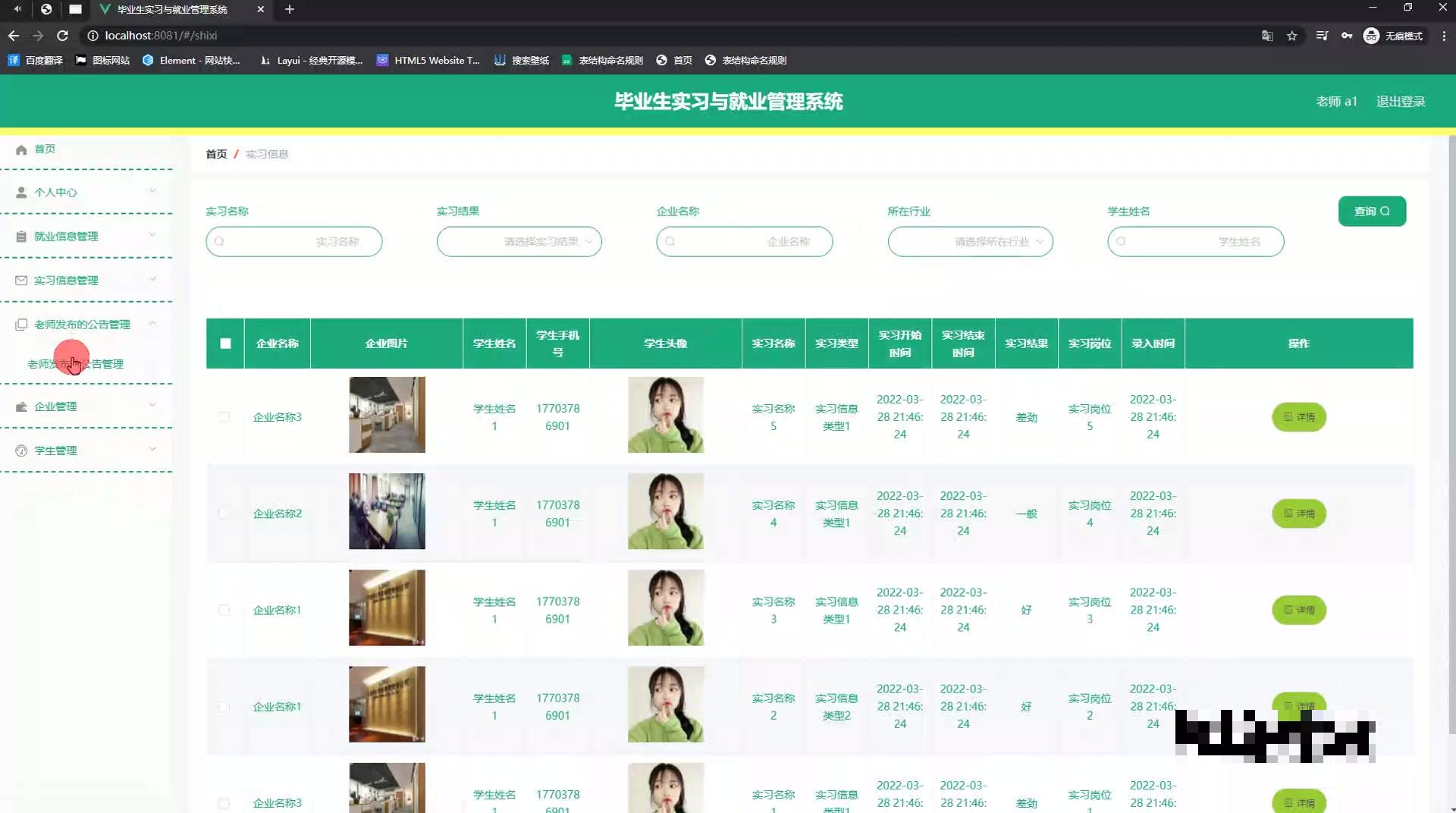1456x813 pixels.
Task: Click company image of 企业名称2 row
Action: coord(387,511)
